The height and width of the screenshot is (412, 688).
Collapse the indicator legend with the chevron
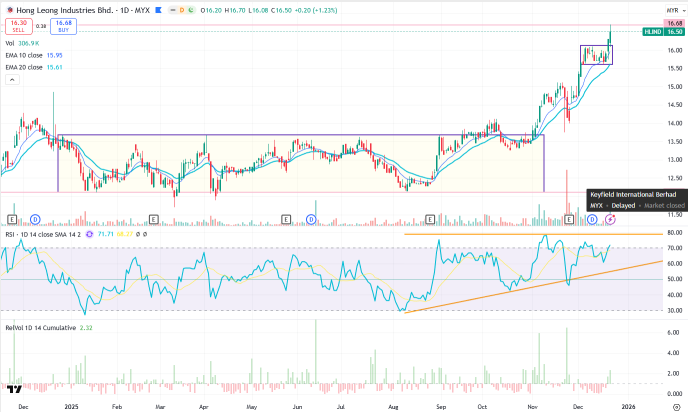[12, 80]
